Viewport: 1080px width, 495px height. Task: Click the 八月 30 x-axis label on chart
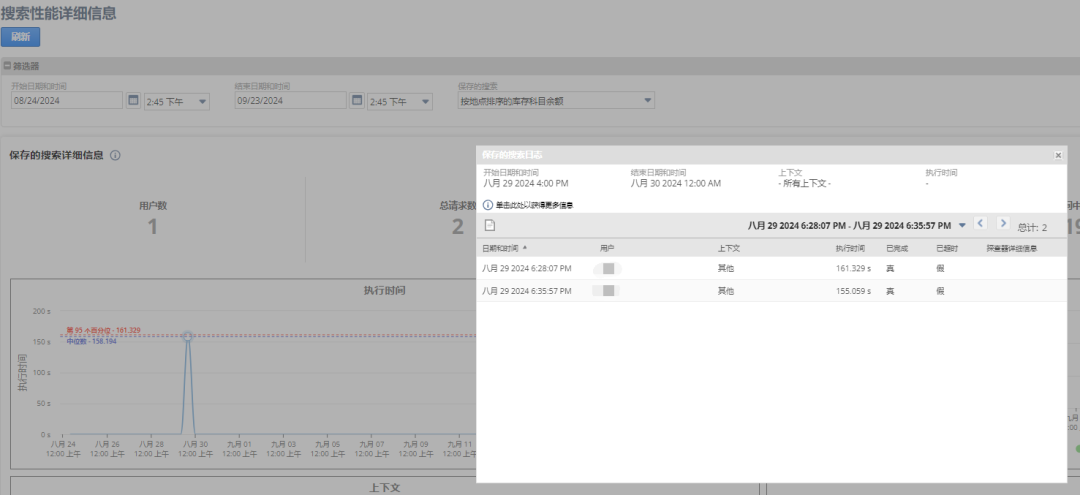[196, 449]
